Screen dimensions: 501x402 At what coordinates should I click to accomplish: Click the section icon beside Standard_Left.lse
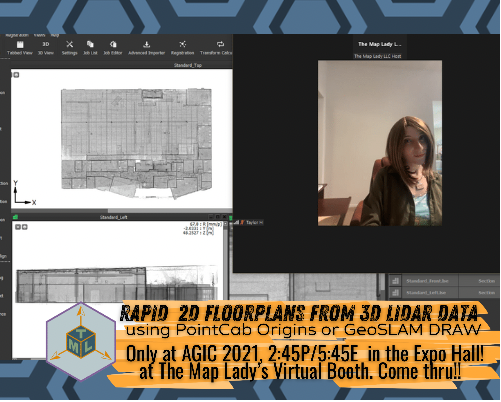tap(395, 293)
